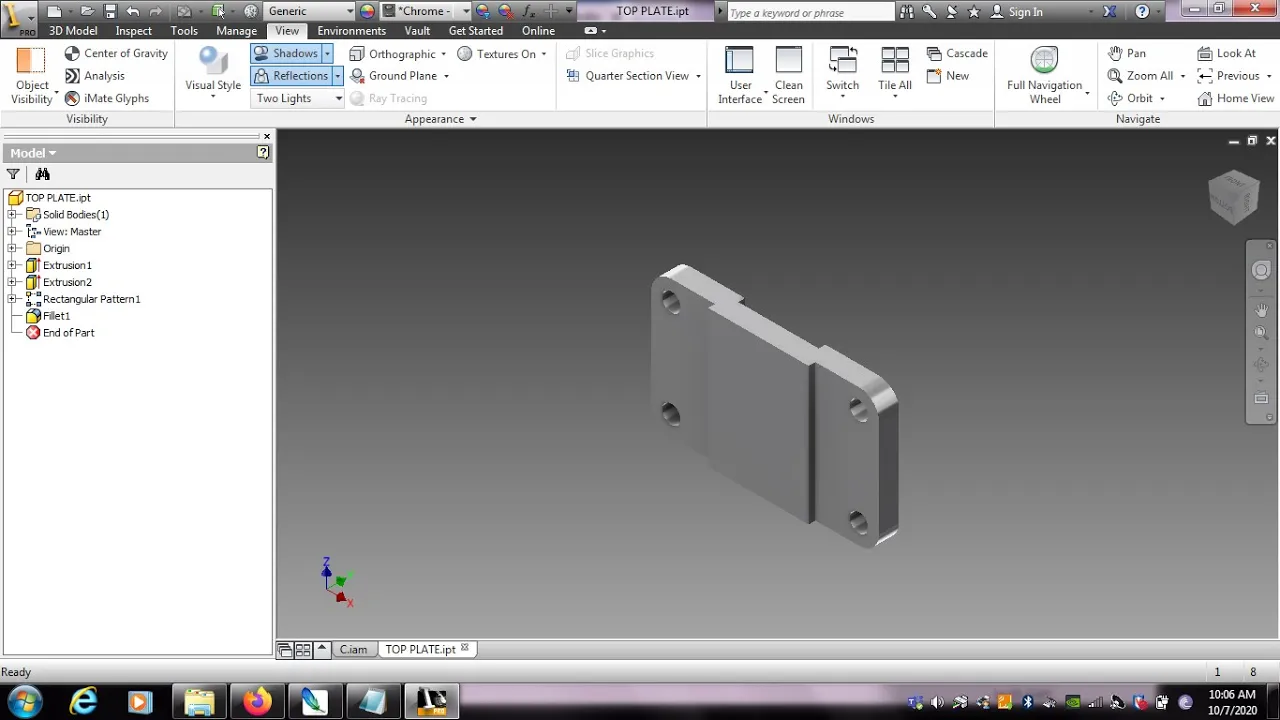Select Fillet1 in the model tree
The height and width of the screenshot is (720, 1280).
coord(56,316)
